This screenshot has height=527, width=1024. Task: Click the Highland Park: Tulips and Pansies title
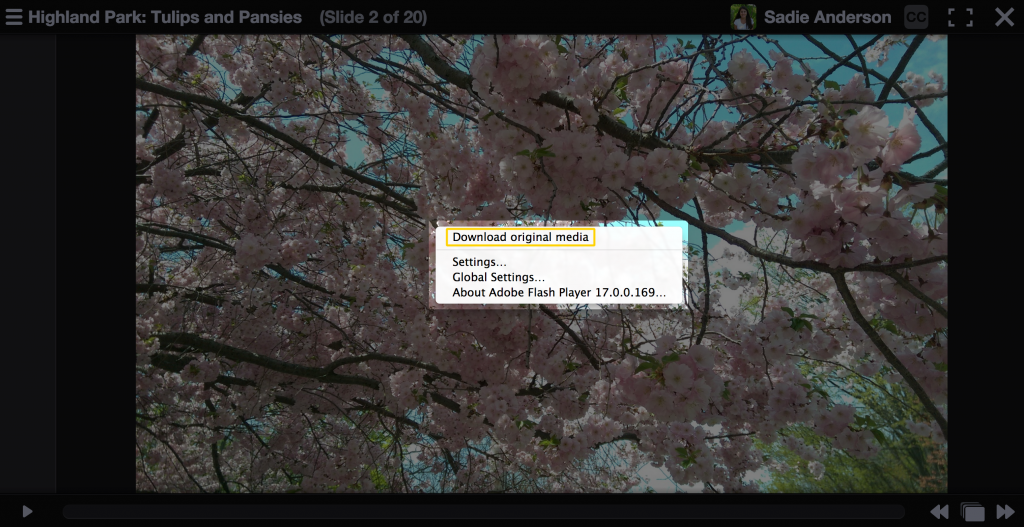coord(165,17)
